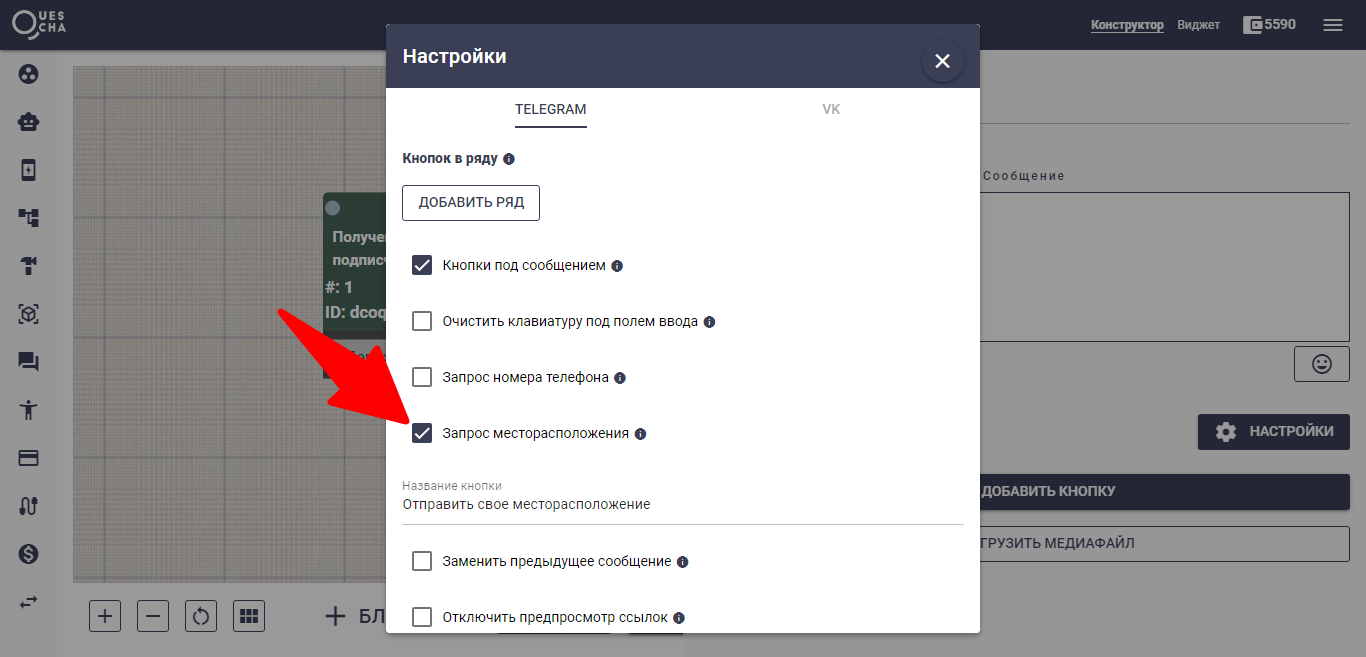The width and height of the screenshot is (1366, 657).
Task: Select the flowchart nodes icon in sidebar
Action: (29, 217)
